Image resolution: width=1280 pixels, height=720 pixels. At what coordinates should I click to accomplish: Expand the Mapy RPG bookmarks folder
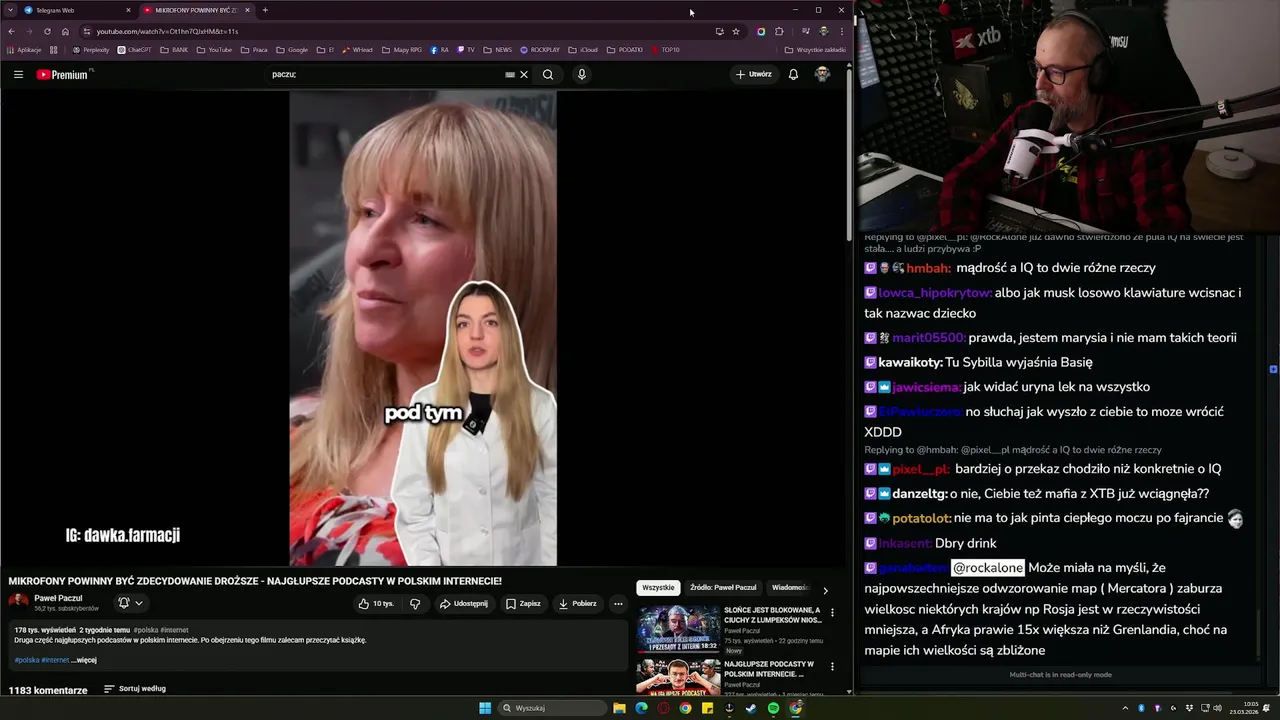point(401,50)
